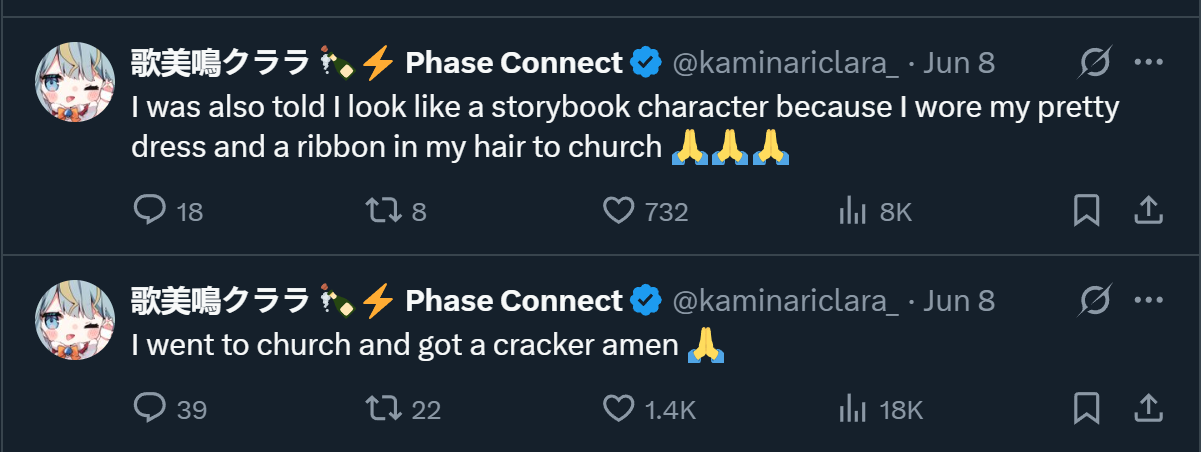Open Grok icon on second tweet
The image size is (1201, 452).
coord(1095,300)
